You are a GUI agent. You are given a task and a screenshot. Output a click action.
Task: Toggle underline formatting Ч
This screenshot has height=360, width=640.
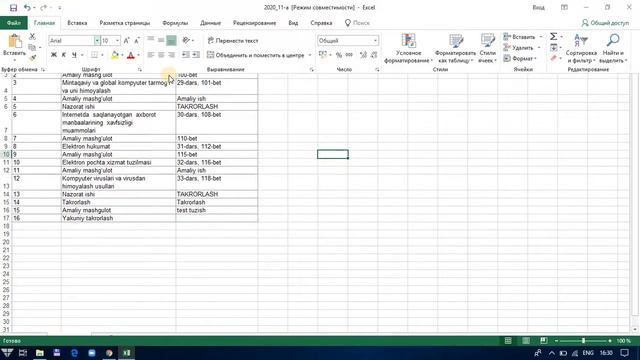coord(74,55)
